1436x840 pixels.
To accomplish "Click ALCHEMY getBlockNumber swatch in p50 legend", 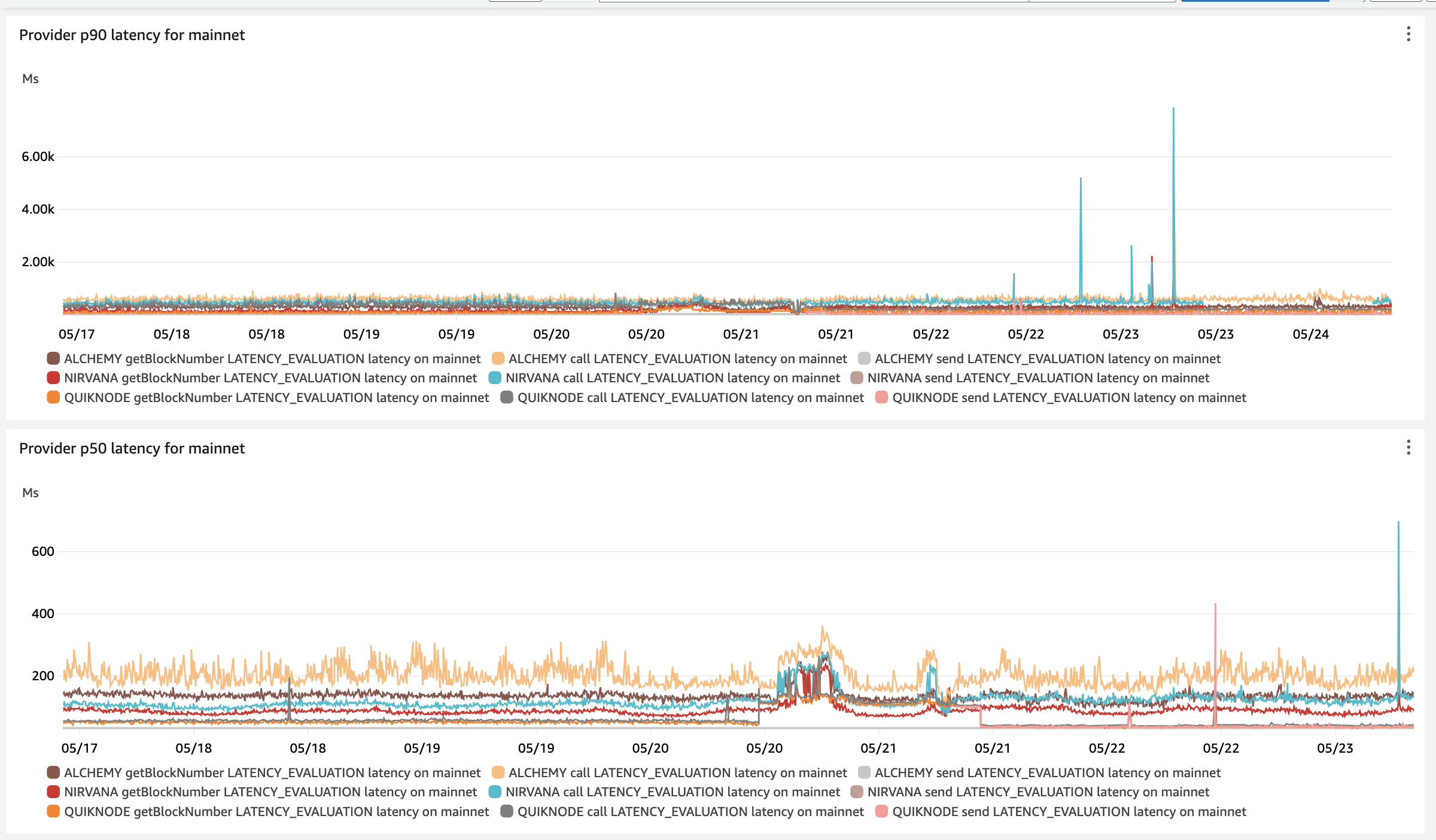I will pyautogui.click(x=53, y=772).
